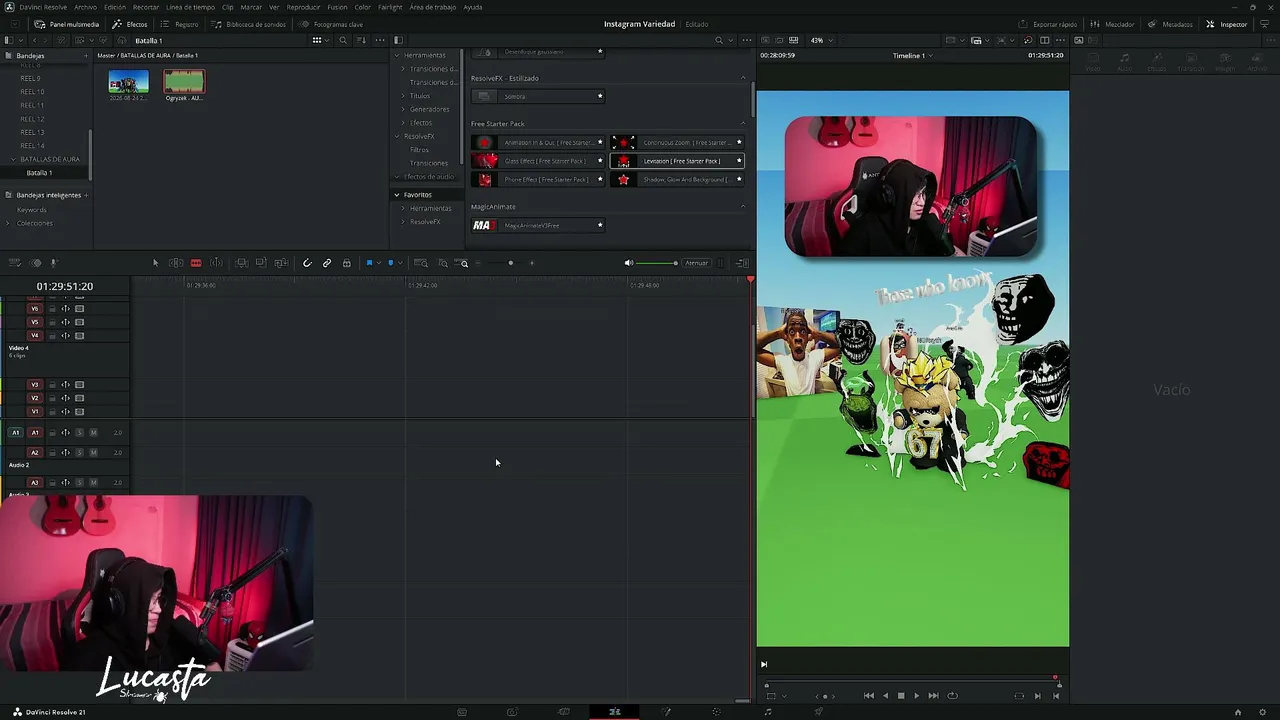Screen dimensions: 1280x720
Task: Click Exportar rápido button
Action: [x=1048, y=24]
